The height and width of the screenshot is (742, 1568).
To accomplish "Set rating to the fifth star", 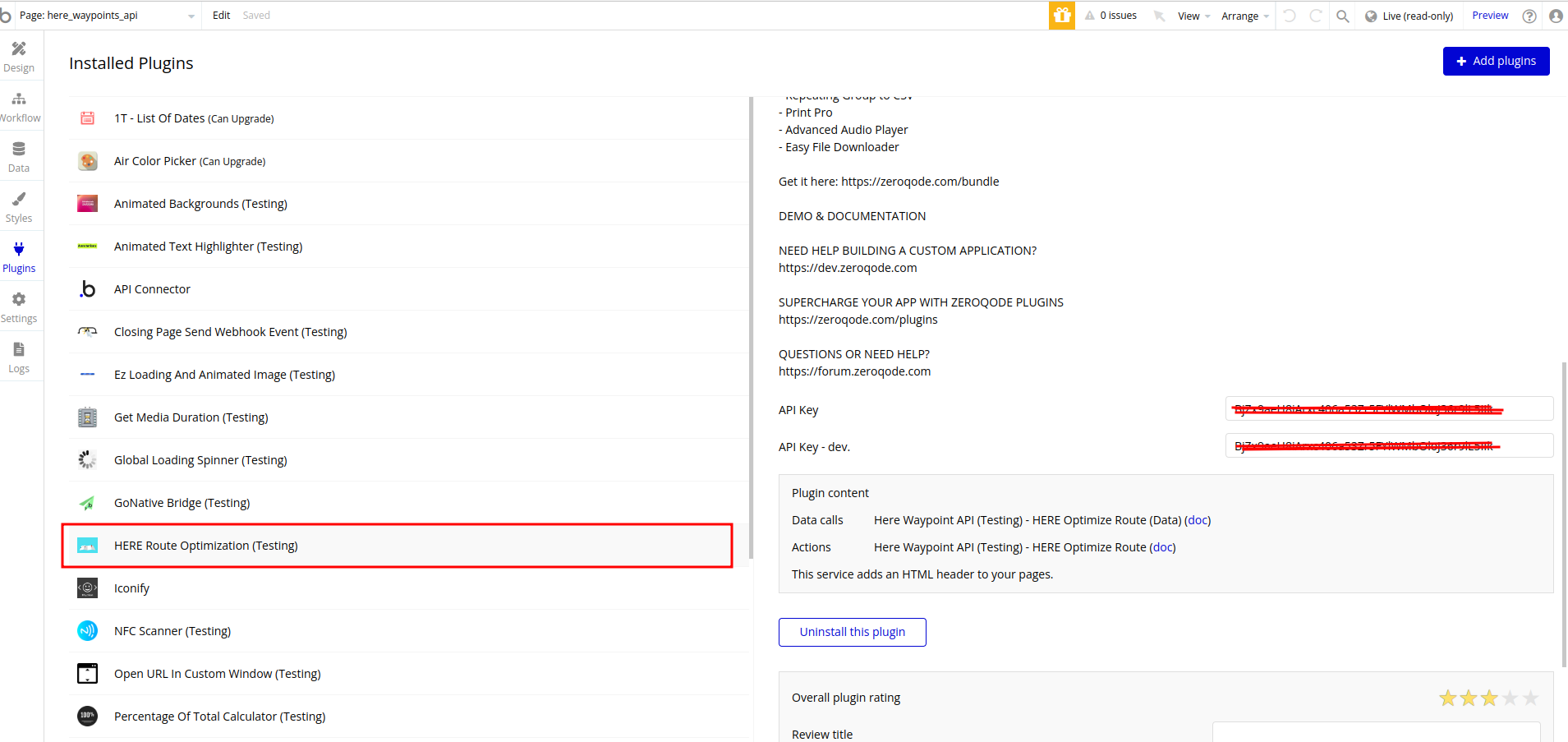I will 1531,698.
